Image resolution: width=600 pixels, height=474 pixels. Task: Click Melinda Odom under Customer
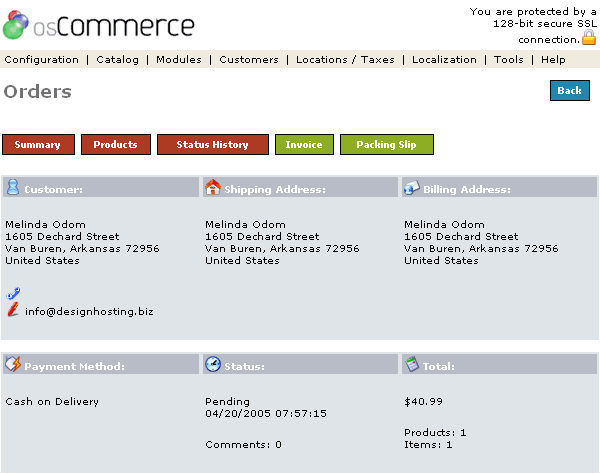(46, 225)
